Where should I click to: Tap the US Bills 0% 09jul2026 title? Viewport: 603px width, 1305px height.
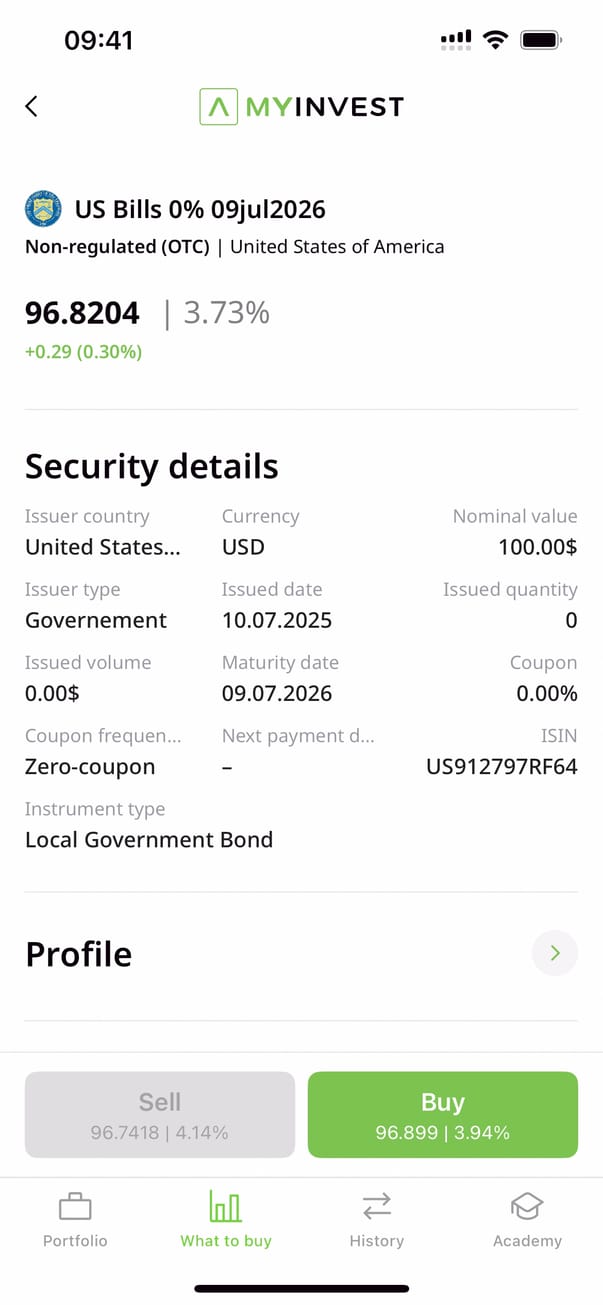click(200, 210)
